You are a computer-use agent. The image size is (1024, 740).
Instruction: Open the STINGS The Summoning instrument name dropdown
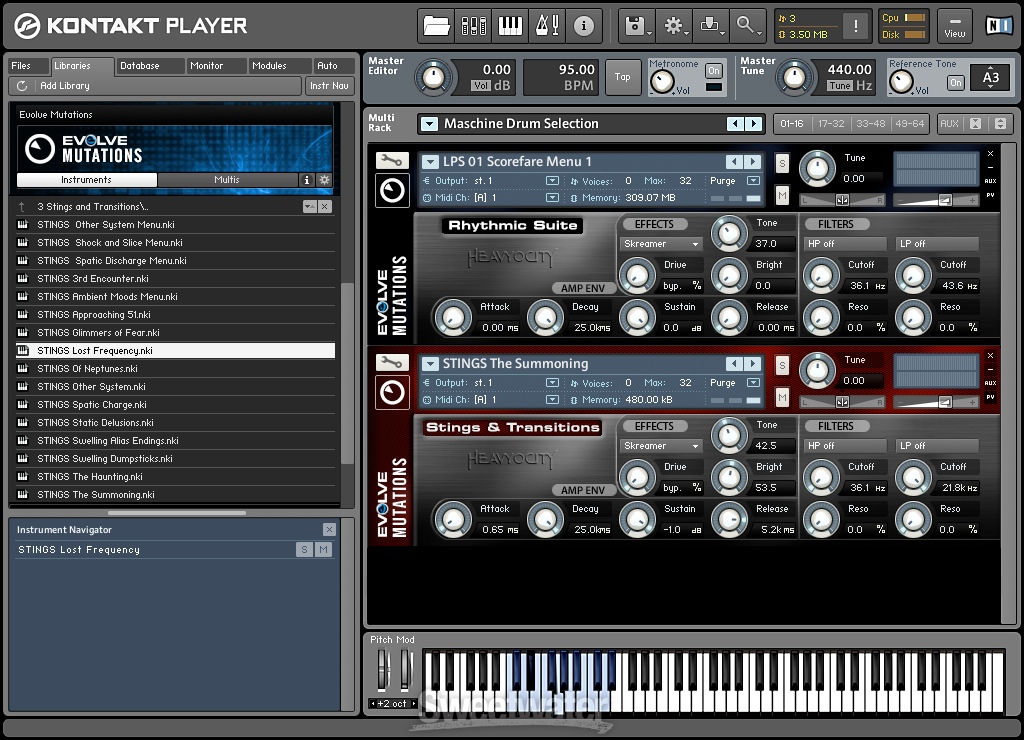[x=430, y=363]
